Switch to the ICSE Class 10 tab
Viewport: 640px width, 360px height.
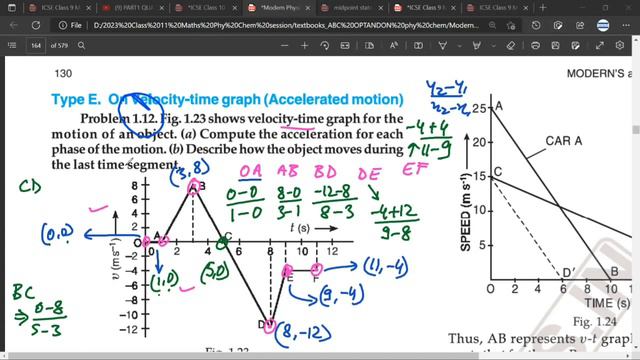tap(206, 8)
